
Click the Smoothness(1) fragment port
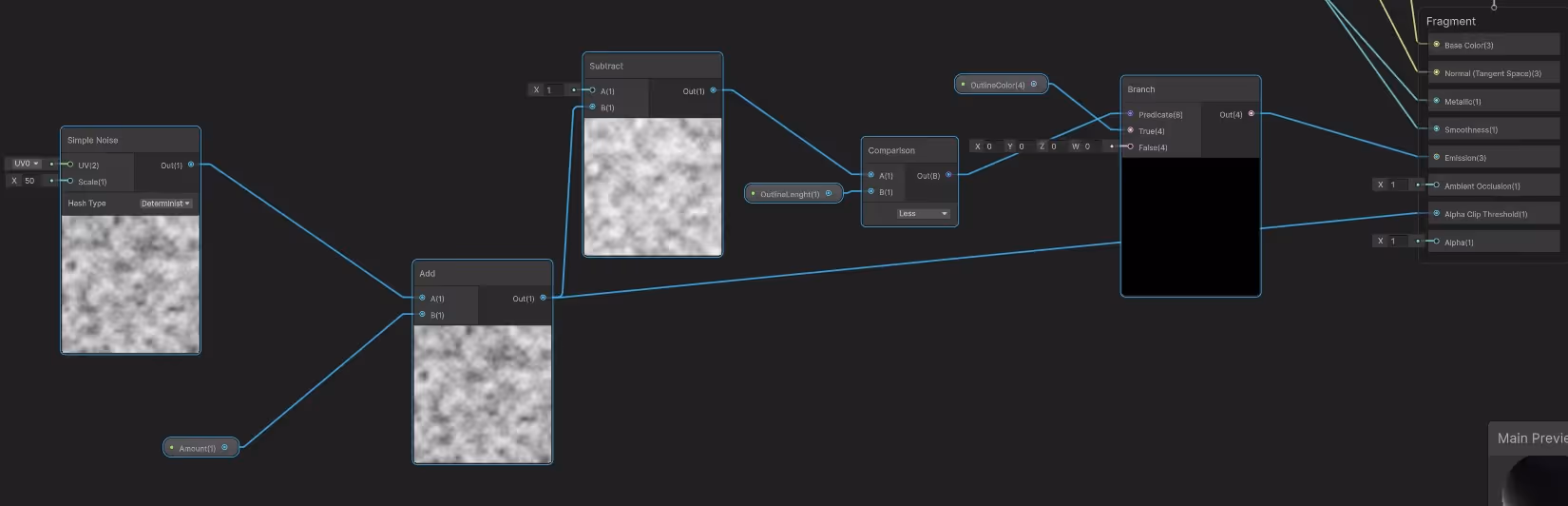pyautogui.click(x=1437, y=128)
